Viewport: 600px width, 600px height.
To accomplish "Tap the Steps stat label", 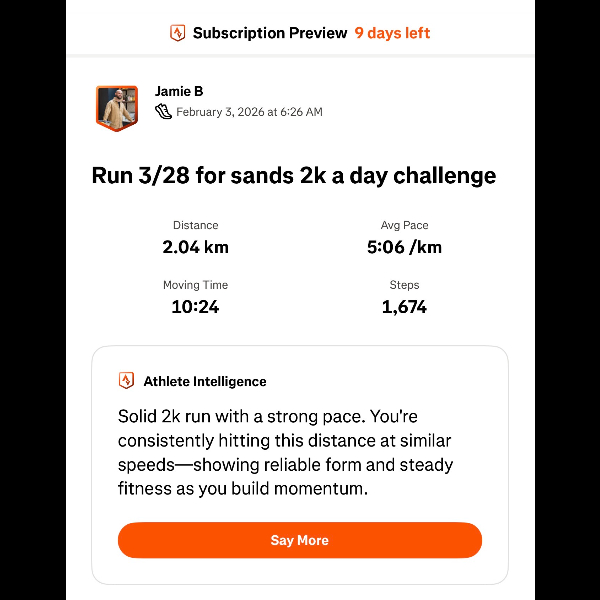I will pos(404,286).
